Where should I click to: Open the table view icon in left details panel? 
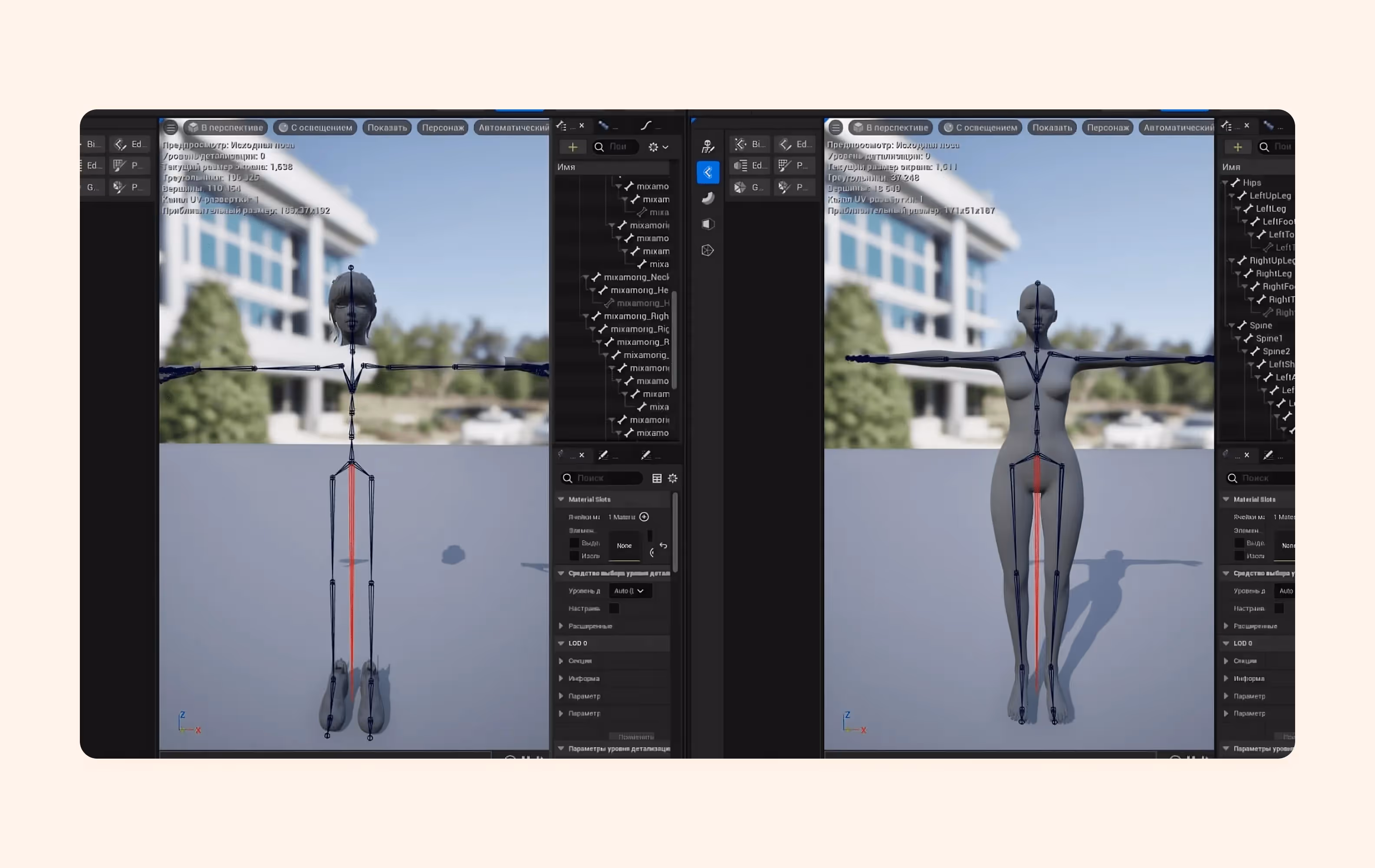[657, 478]
